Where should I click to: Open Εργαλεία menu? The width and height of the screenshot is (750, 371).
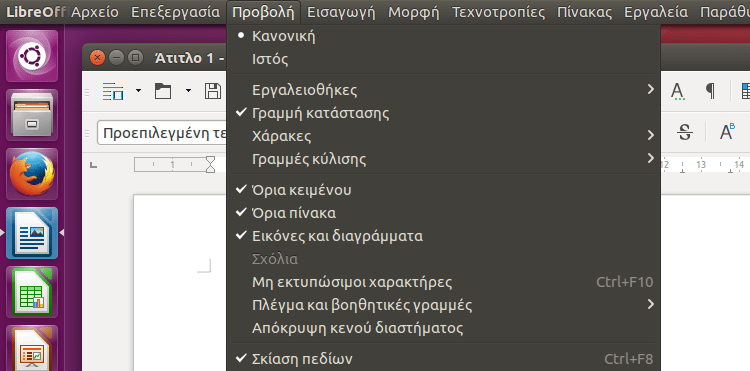pos(656,12)
